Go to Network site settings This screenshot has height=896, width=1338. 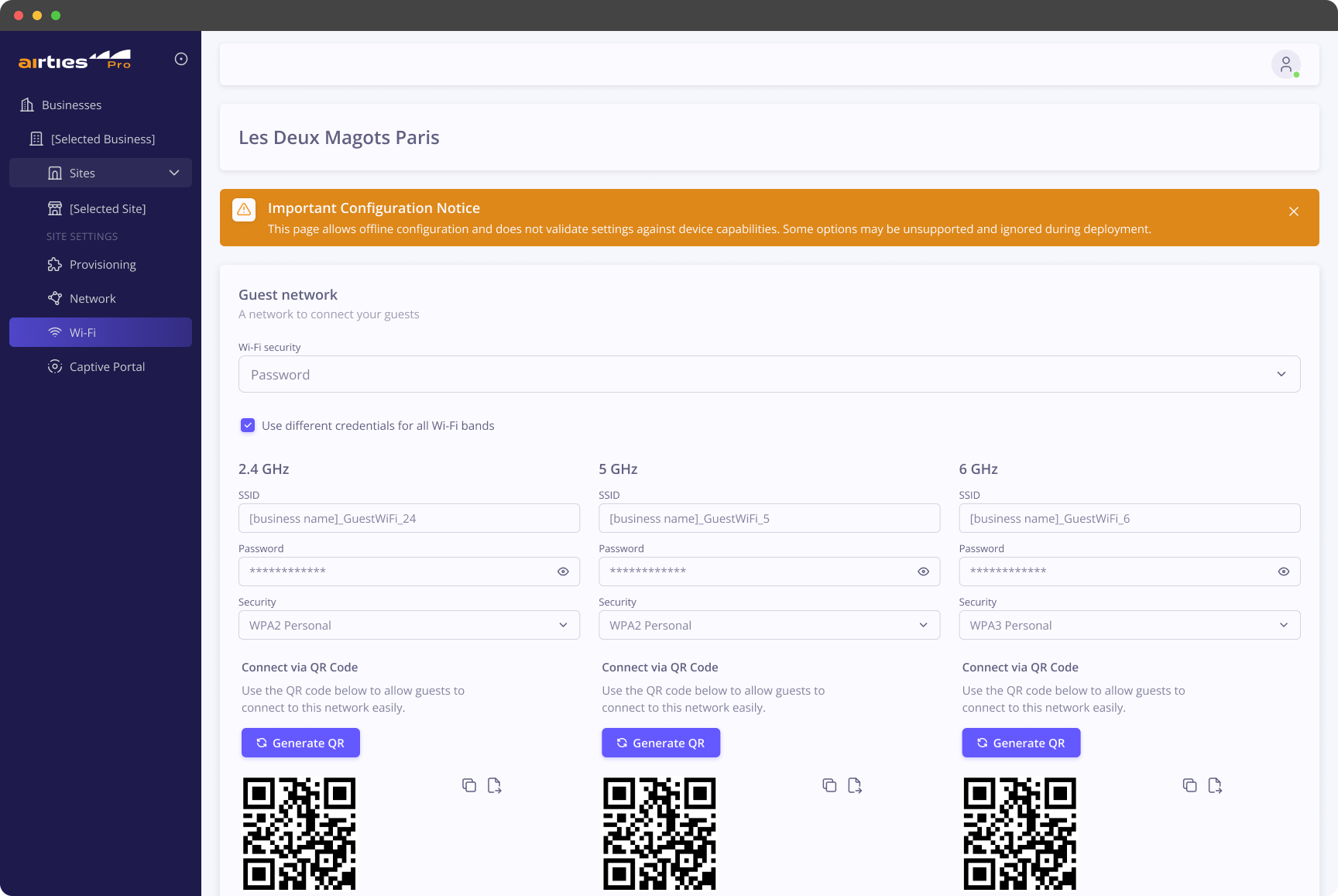click(x=101, y=298)
